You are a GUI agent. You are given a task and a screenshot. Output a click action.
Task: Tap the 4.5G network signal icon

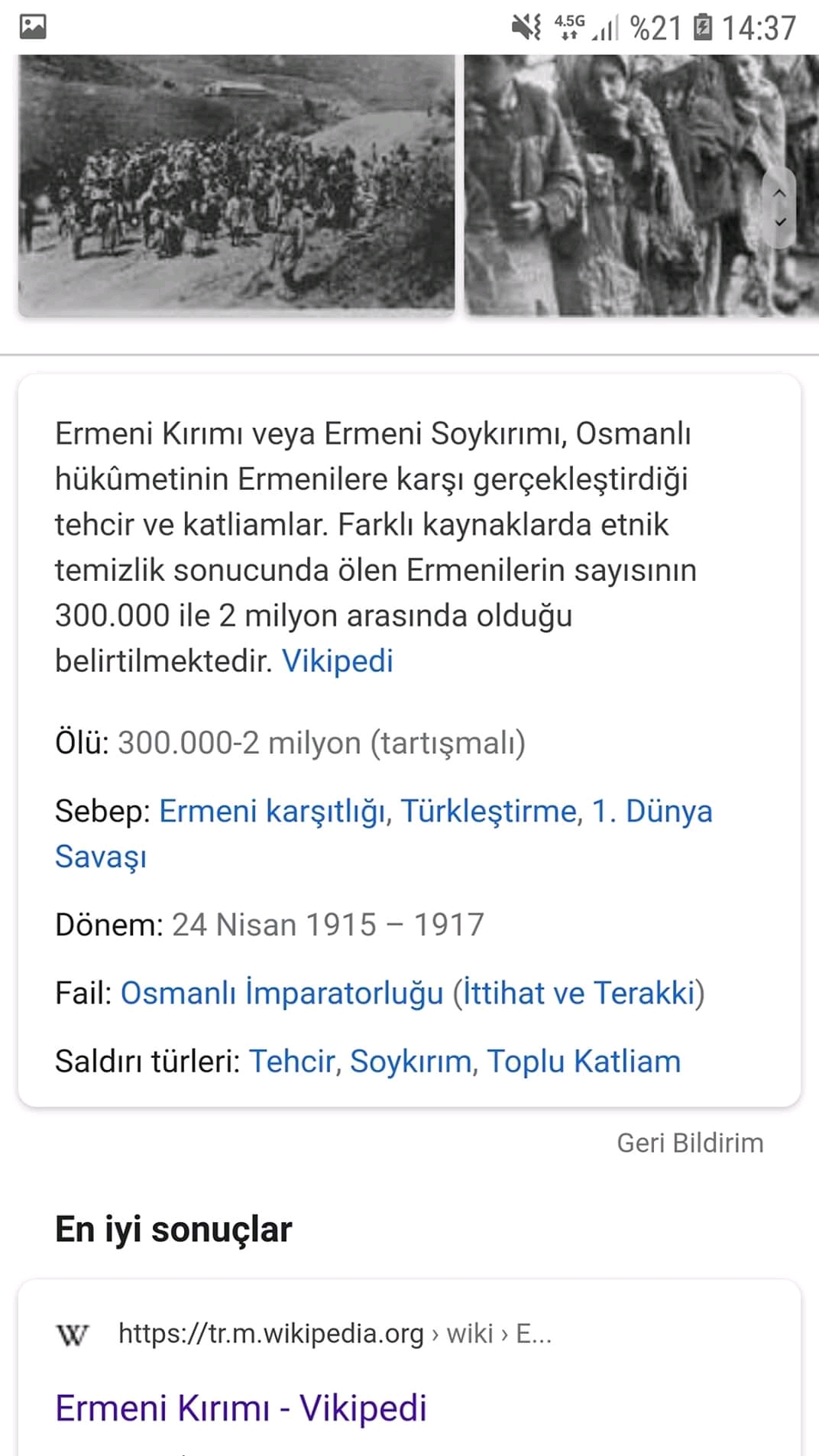(569, 26)
